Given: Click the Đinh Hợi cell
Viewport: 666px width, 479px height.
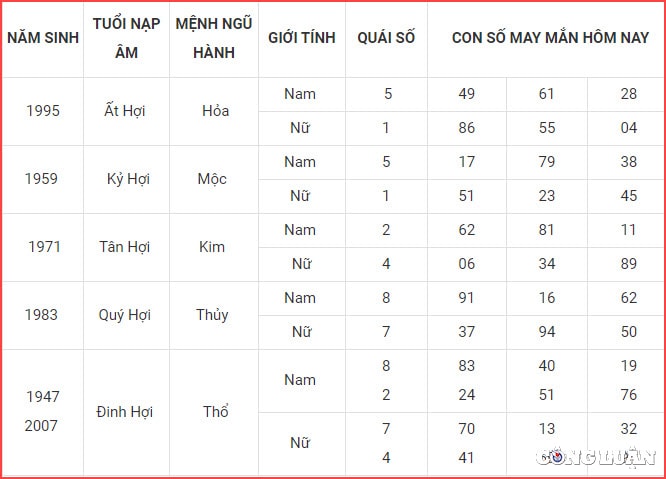Looking at the screenshot, I should tap(124, 411).
